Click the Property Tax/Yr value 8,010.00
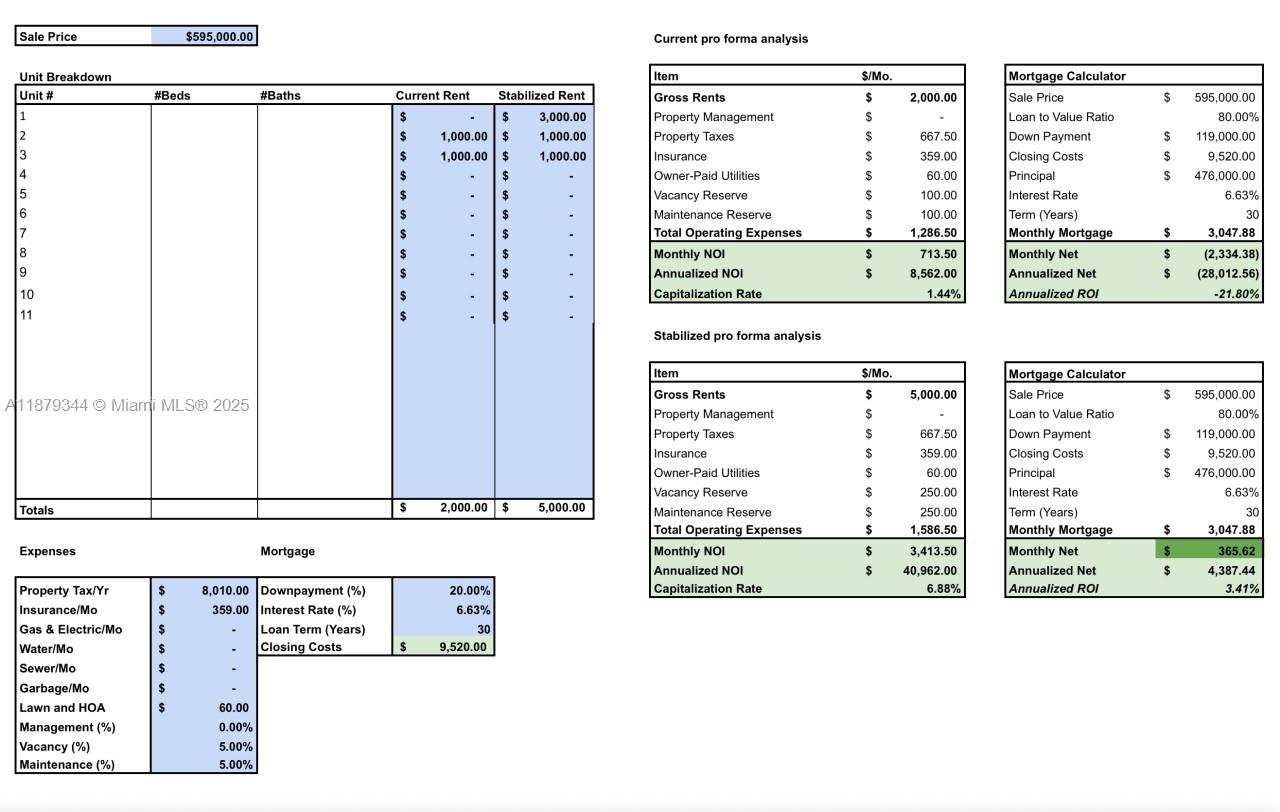Screen dimensions: 1280x812 (x=204, y=591)
